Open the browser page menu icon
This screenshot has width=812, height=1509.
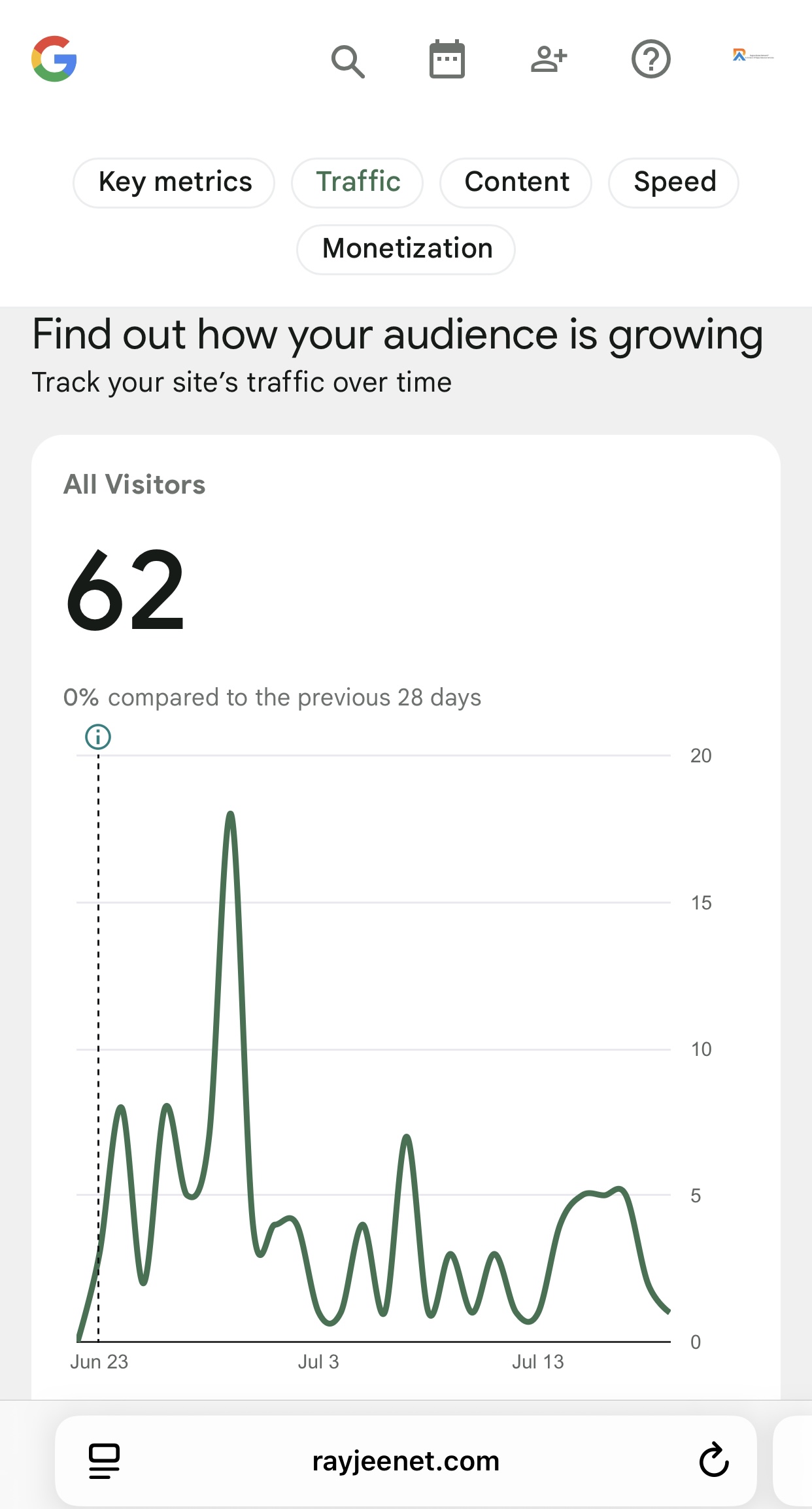104,1461
